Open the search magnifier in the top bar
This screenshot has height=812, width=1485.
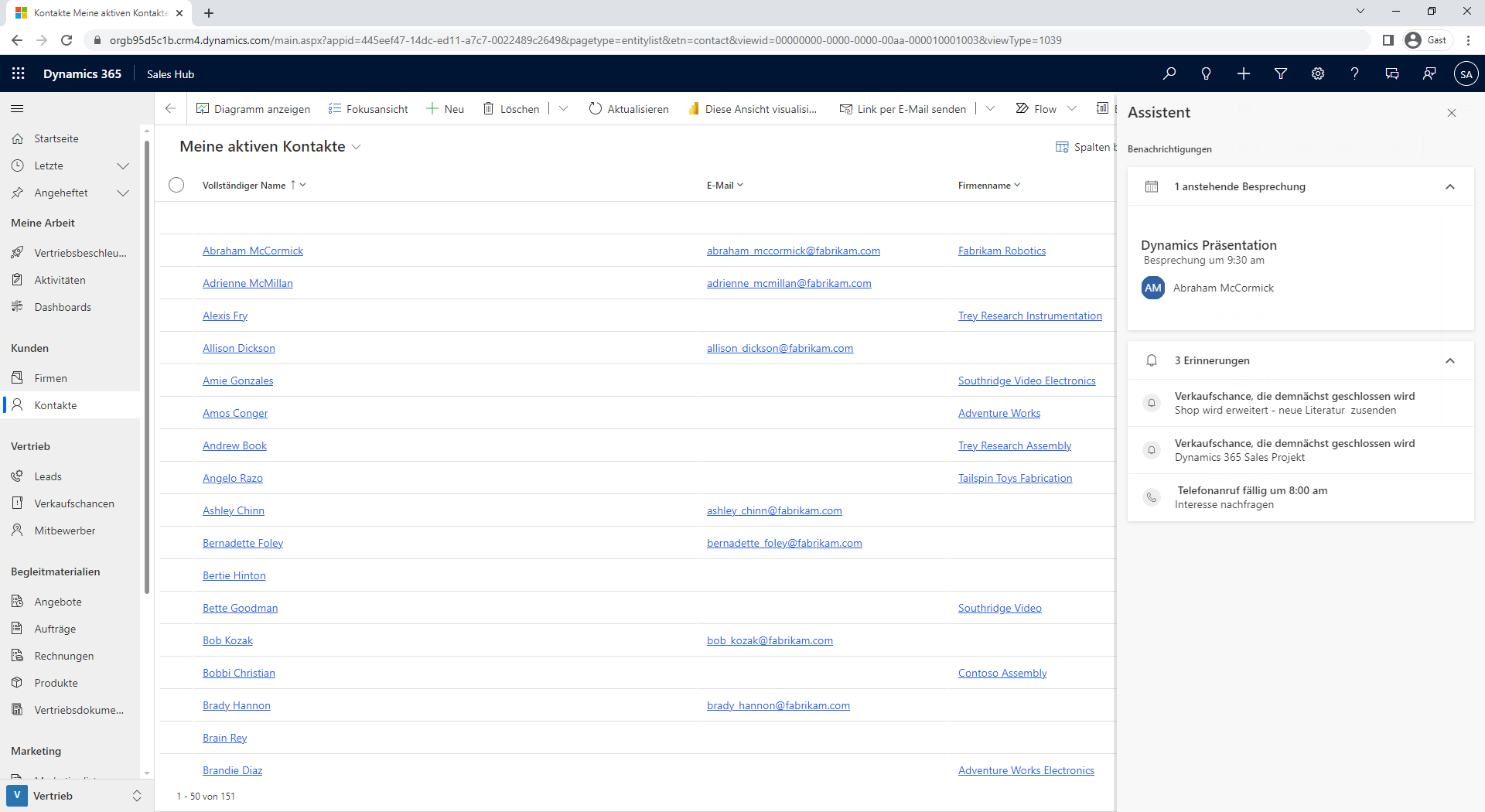[1169, 73]
